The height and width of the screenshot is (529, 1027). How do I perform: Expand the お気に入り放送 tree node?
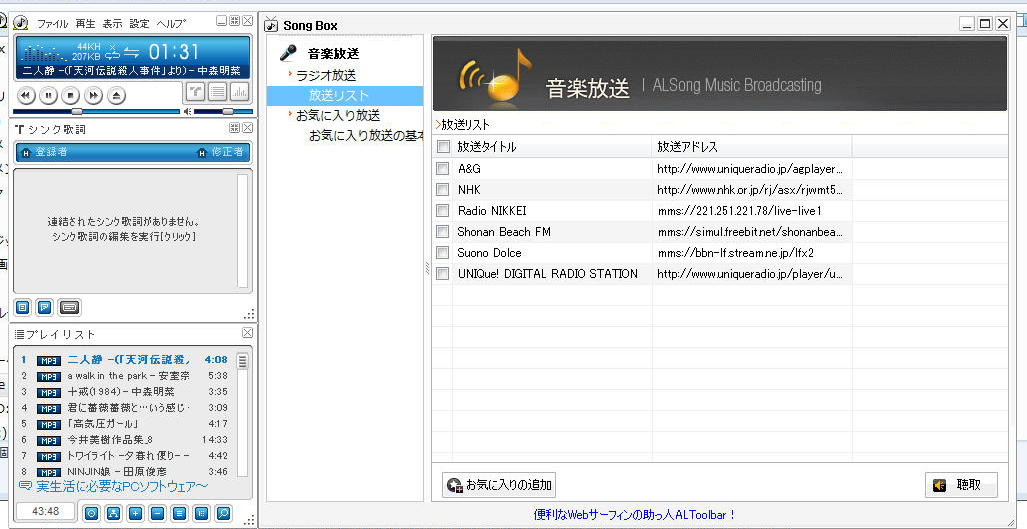pyautogui.click(x=337, y=115)
